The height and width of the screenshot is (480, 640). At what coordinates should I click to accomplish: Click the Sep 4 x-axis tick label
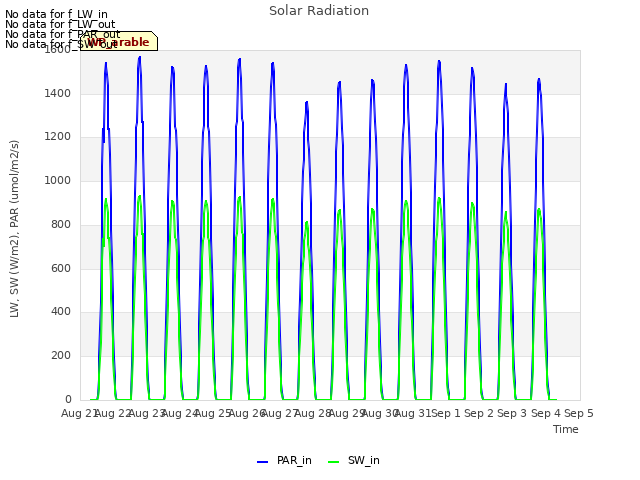coord(546,413)
